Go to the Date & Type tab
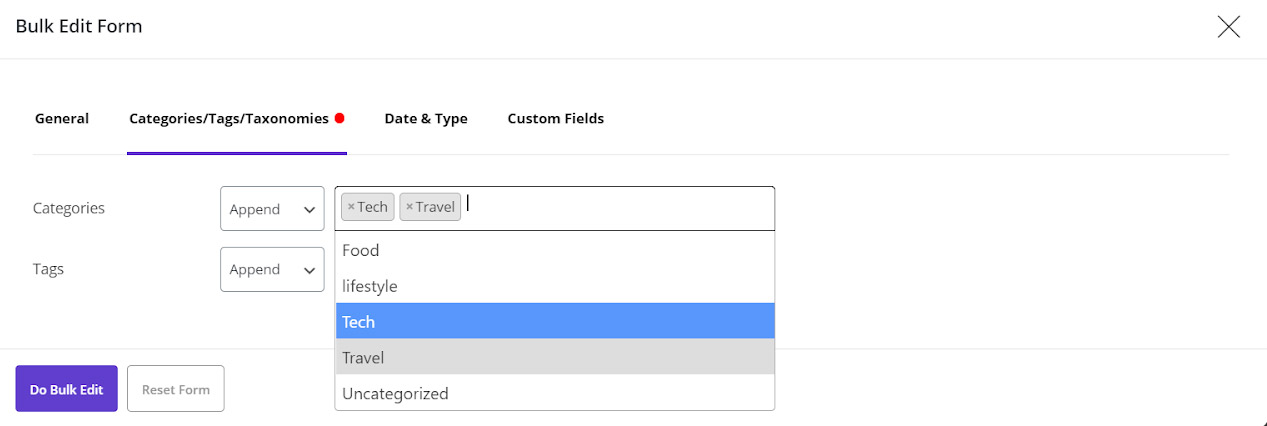The image size is (1267, 426). point(426,118)
